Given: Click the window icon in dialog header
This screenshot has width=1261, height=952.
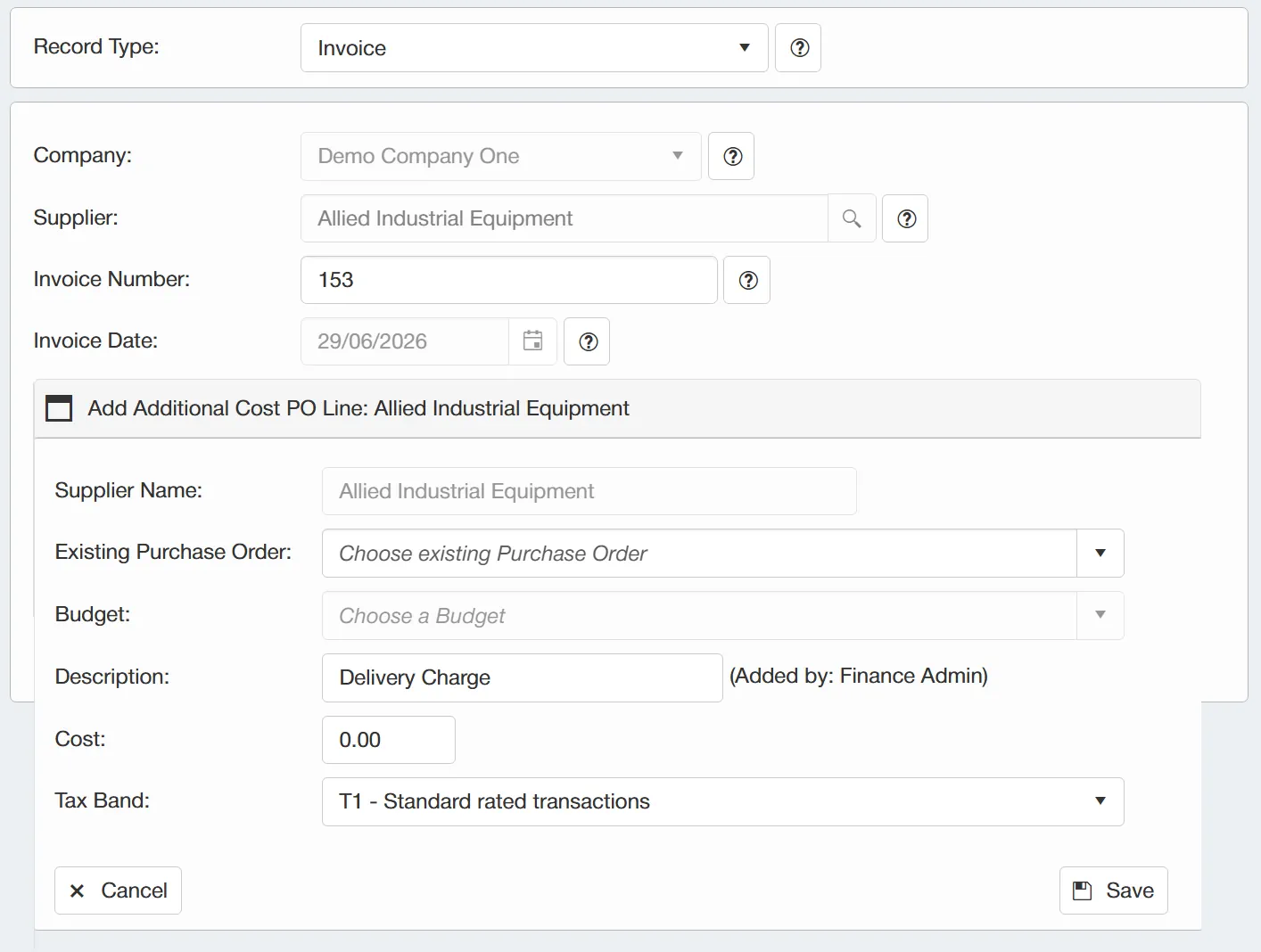Looking at the screenshot, I should point(59,408).
